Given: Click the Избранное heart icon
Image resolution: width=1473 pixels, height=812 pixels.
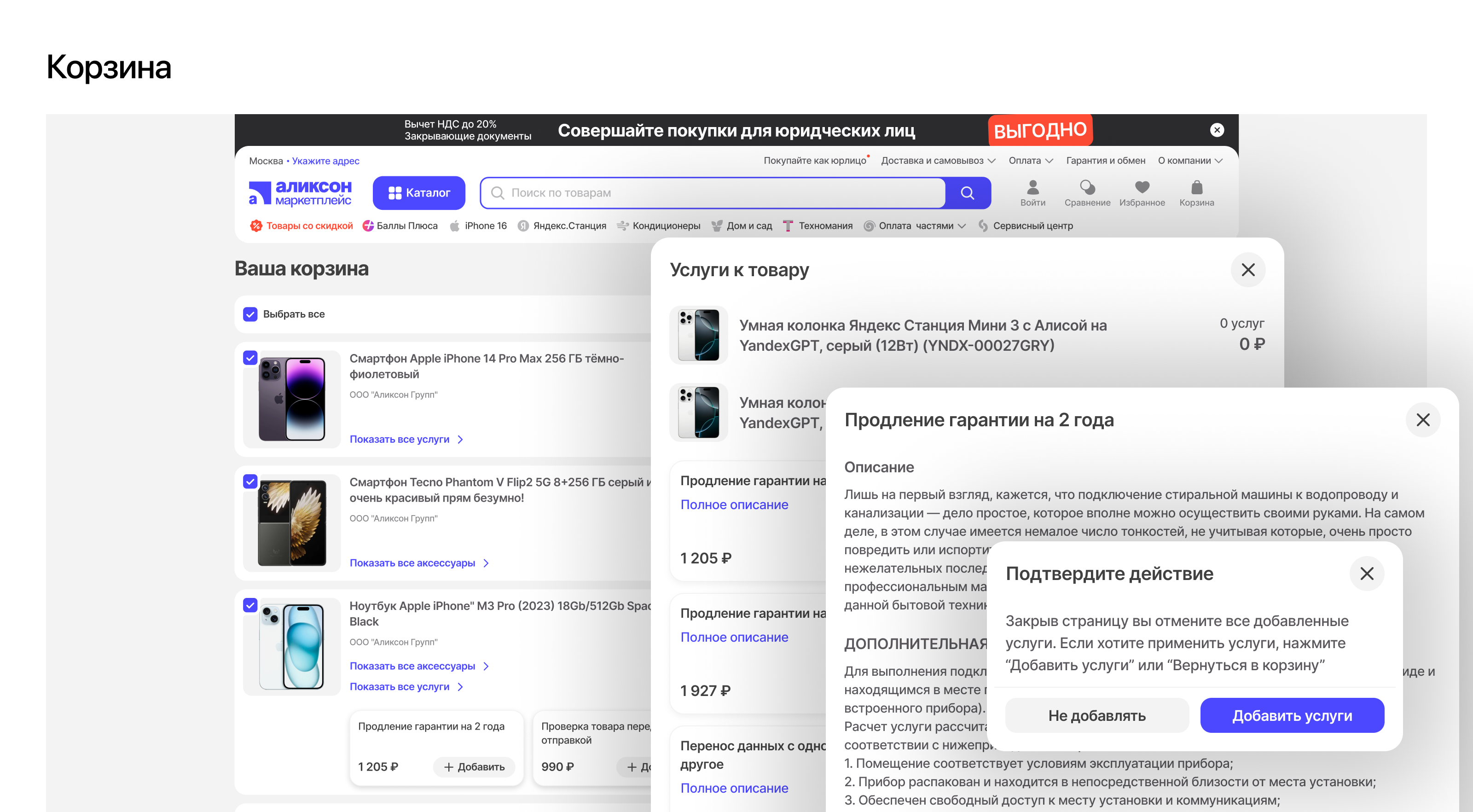Looking at the screenshot, I should 1142,187.
